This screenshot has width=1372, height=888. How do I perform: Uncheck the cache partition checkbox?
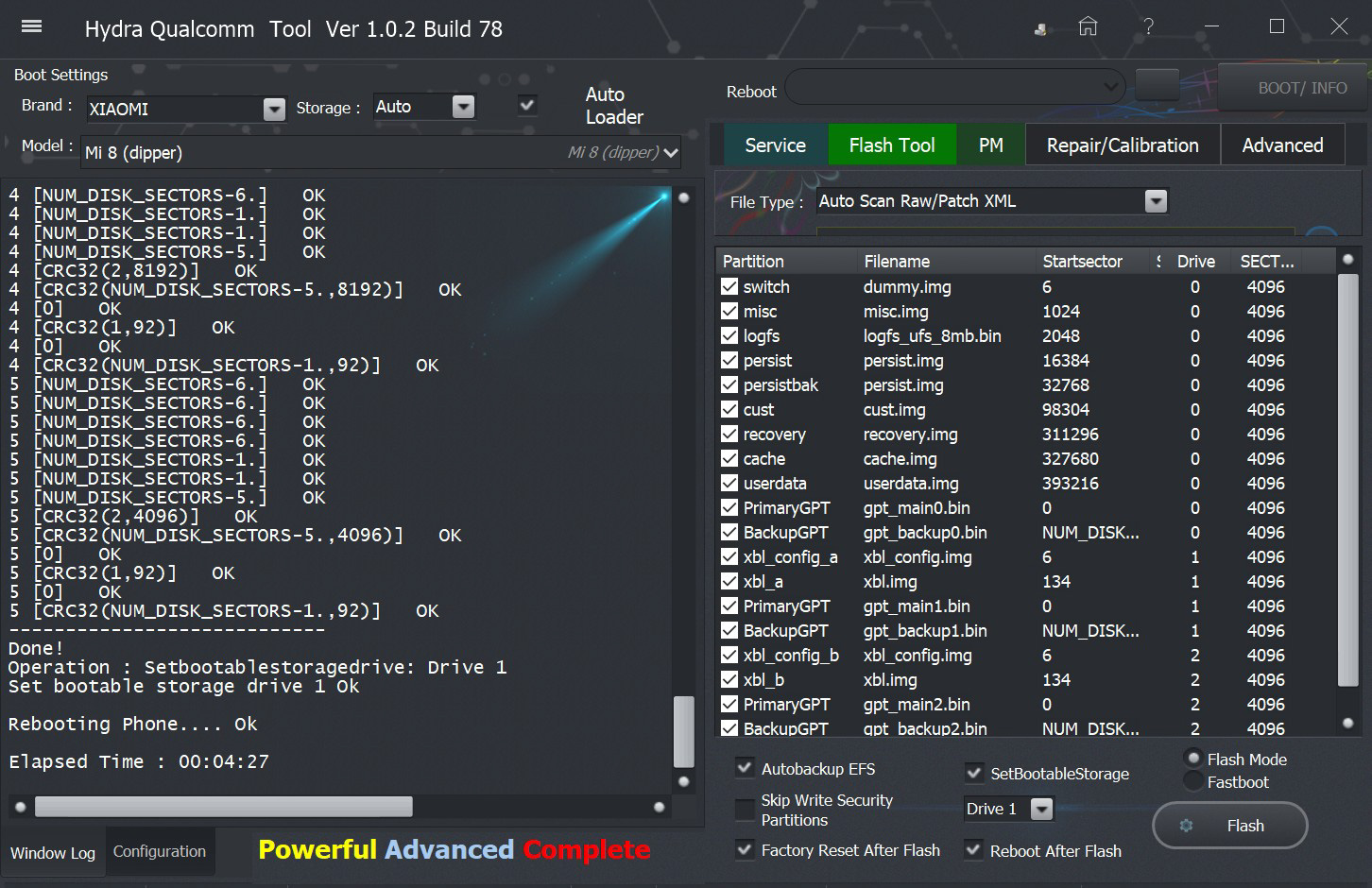(x=729, y=458)
